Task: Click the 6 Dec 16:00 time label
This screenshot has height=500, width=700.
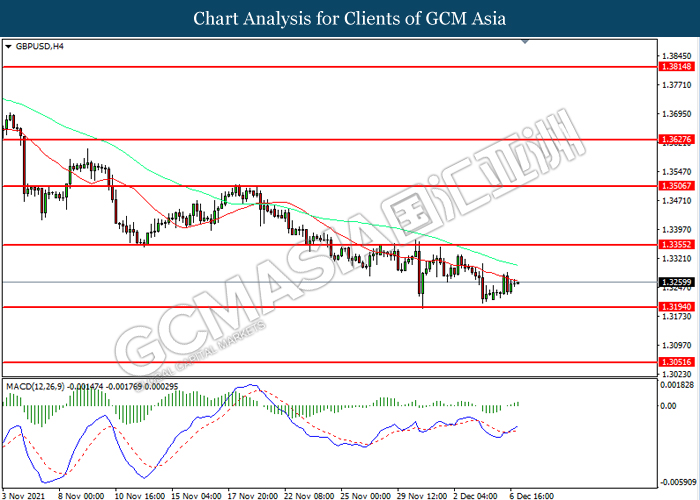Action: tap(531, 496)
